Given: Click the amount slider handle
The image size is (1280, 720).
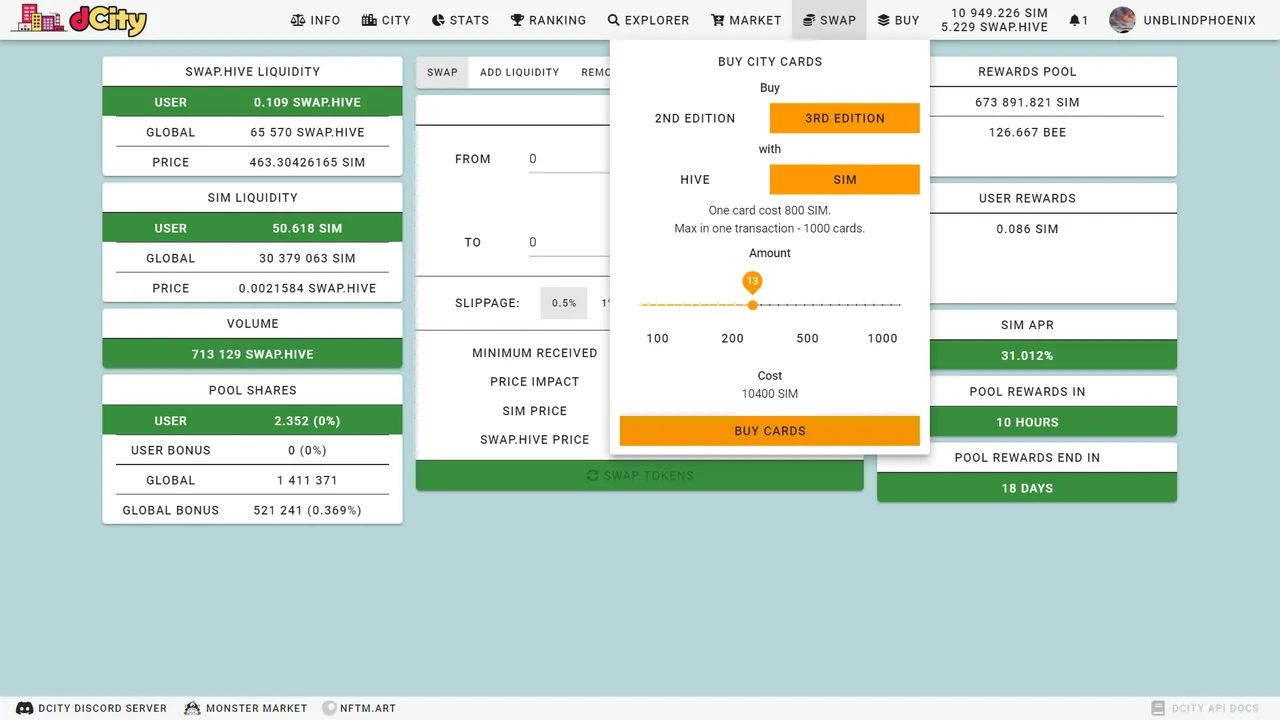Looking at the screenshot, I should [x=753, y=305].
